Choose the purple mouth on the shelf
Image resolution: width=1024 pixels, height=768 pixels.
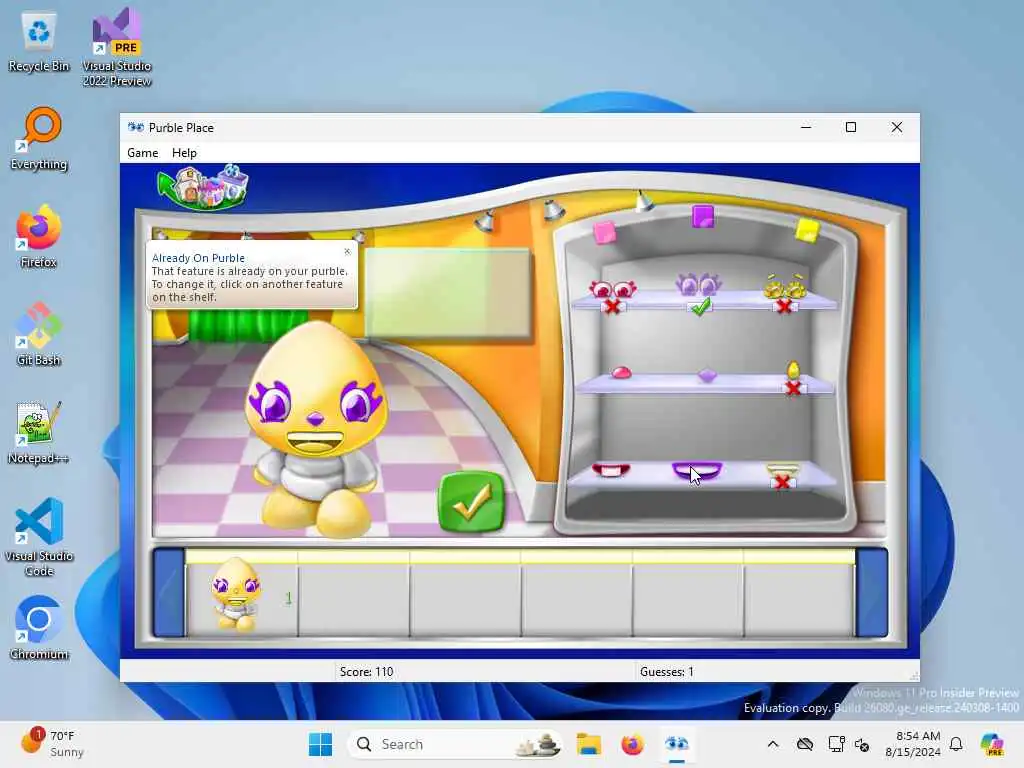point(697,470)
